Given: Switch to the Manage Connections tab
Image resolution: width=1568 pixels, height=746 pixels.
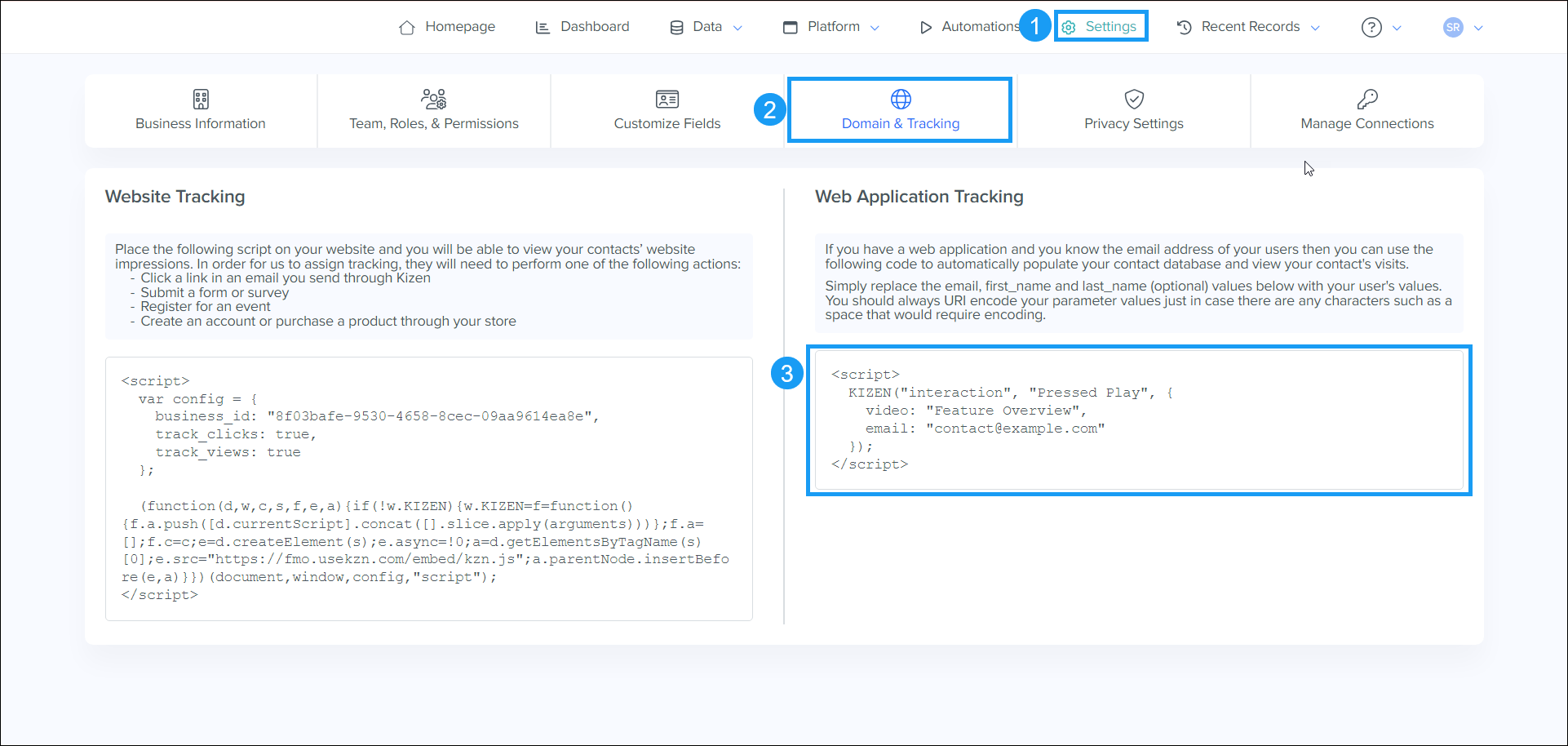Looking at the screenshot, I should [x=1367, y=111].
